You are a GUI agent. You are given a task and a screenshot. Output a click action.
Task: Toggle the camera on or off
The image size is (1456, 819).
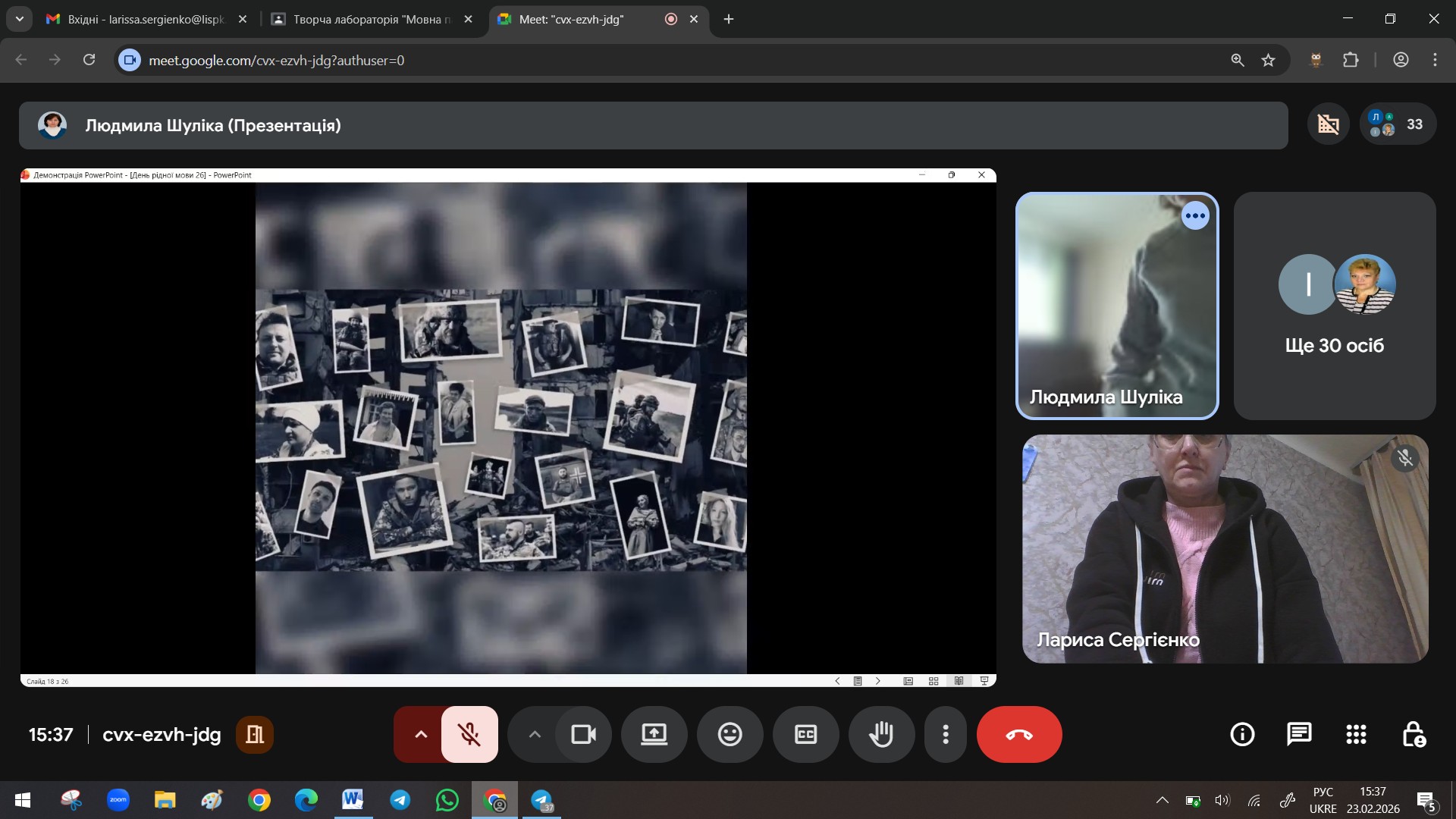point(583,734)
